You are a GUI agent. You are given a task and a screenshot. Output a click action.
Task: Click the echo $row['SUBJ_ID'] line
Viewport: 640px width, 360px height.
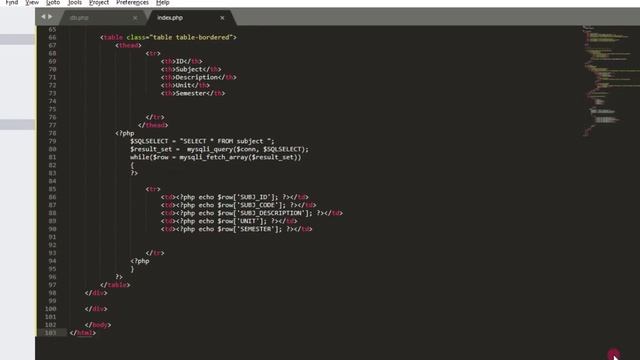(234, 197)
